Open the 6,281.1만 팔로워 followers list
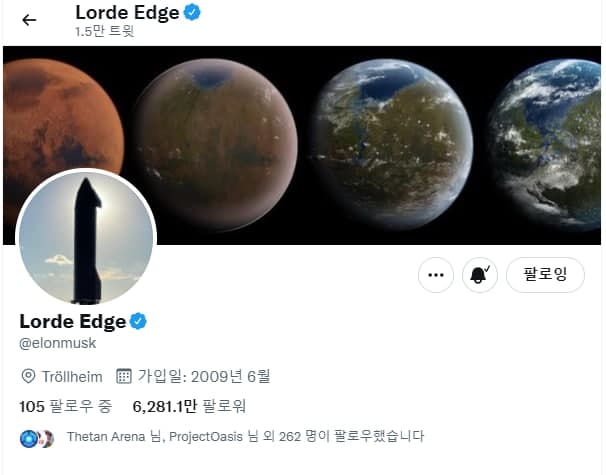 click(x=189, y=407)
